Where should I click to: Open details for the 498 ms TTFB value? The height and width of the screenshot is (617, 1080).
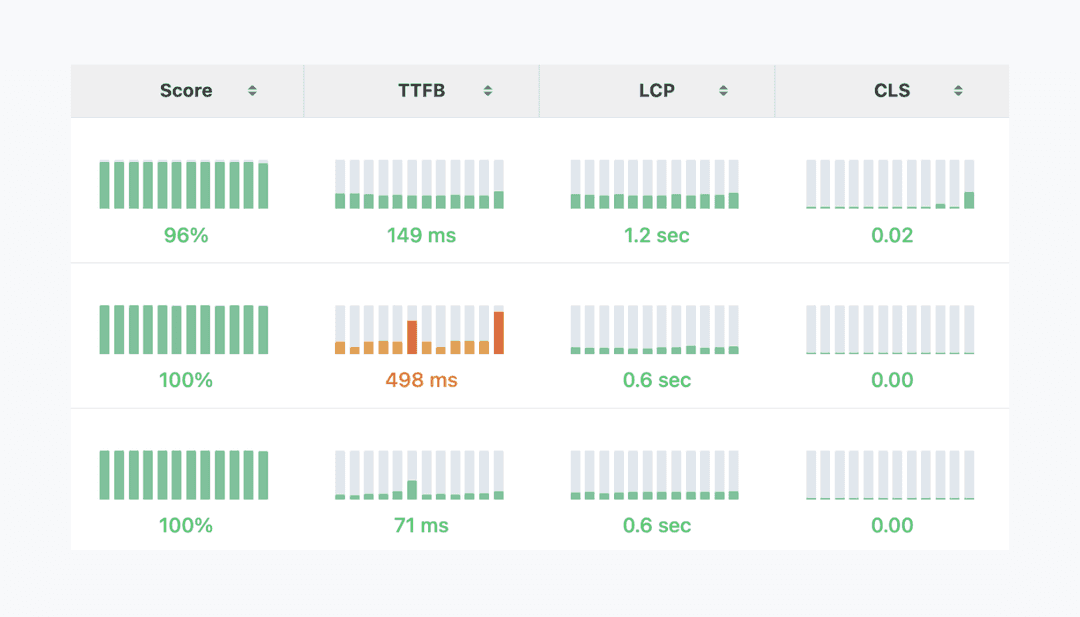coord(420,380)
